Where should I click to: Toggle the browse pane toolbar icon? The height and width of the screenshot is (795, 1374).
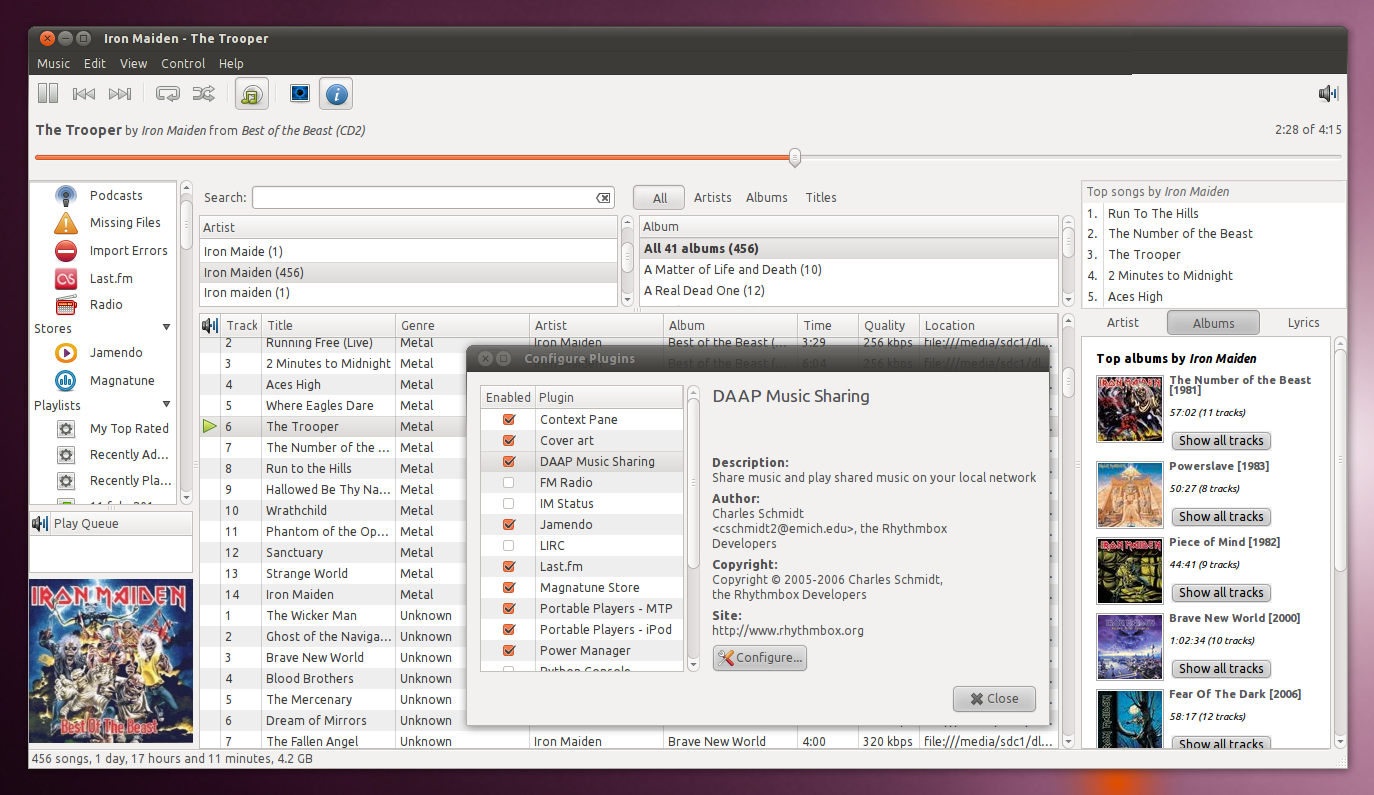(x=252, y=94)
